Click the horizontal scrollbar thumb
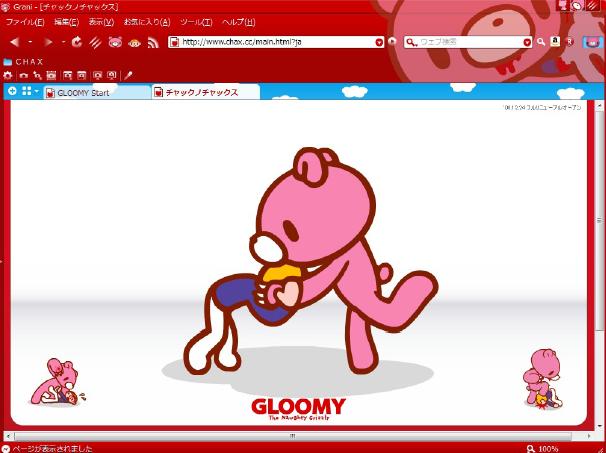 (293, 436)
